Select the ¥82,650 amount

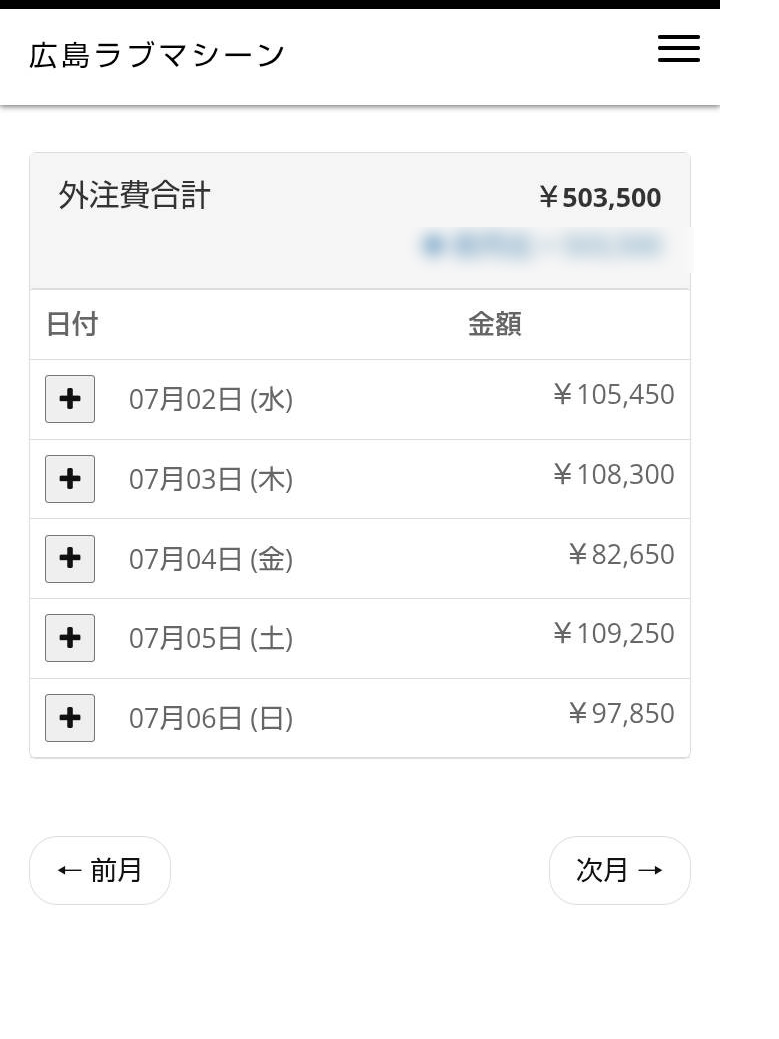pos(621,554)
